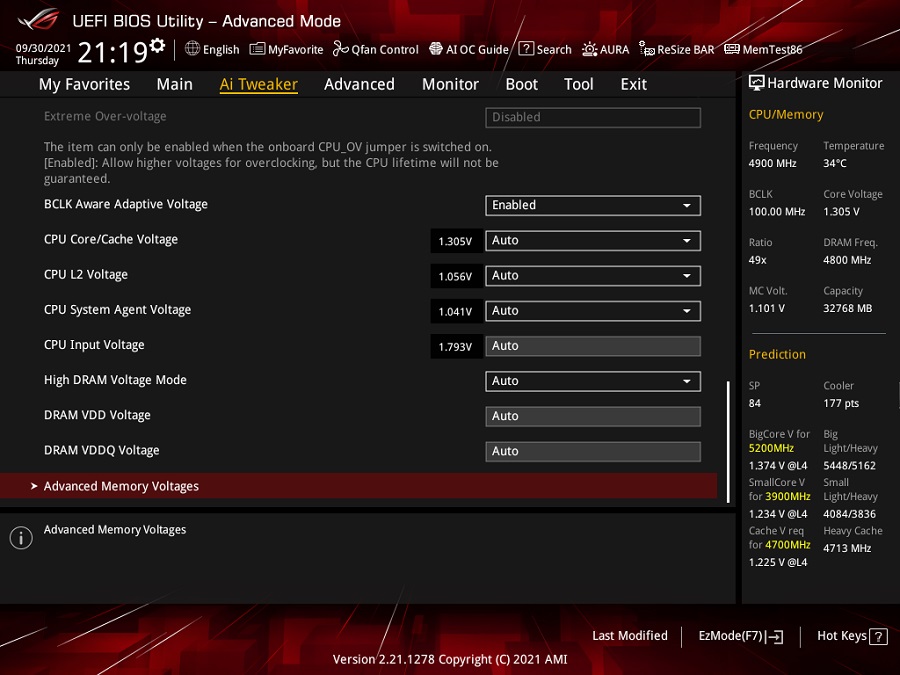
Task: Click the CPU/Memory section heading
Action: 786,114
